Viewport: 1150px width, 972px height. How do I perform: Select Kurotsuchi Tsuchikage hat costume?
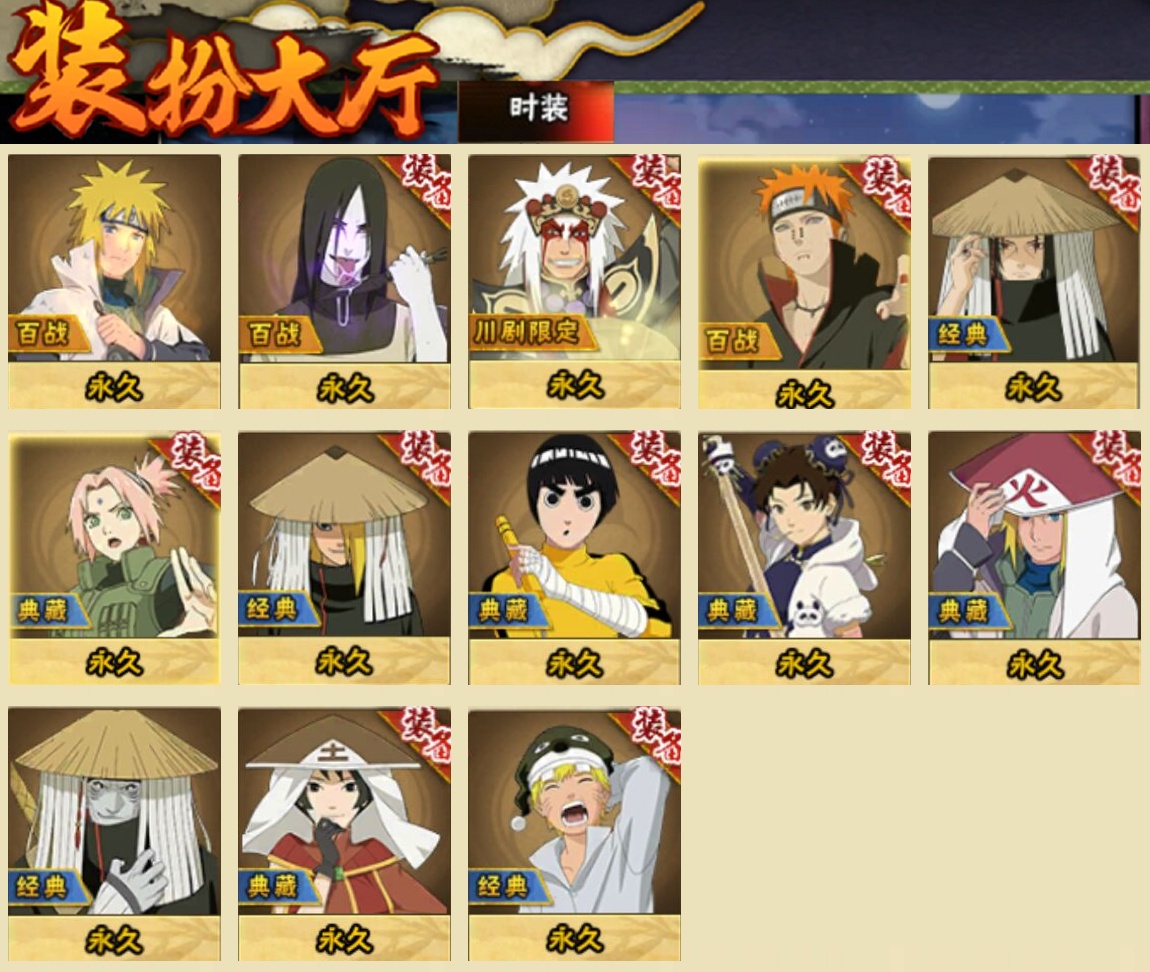click(x=344, y=834)
